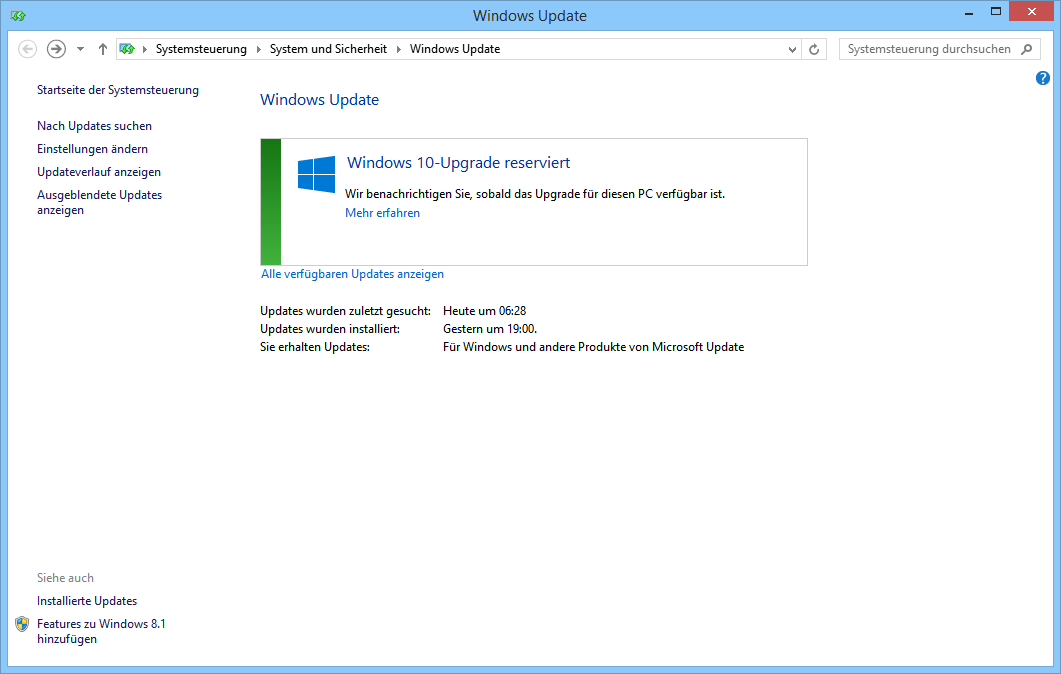Click 'Für Windows und andere Produkte von Microsoft Update'
The width and height of the screenshot is (1061, 674).
(593, 347)
